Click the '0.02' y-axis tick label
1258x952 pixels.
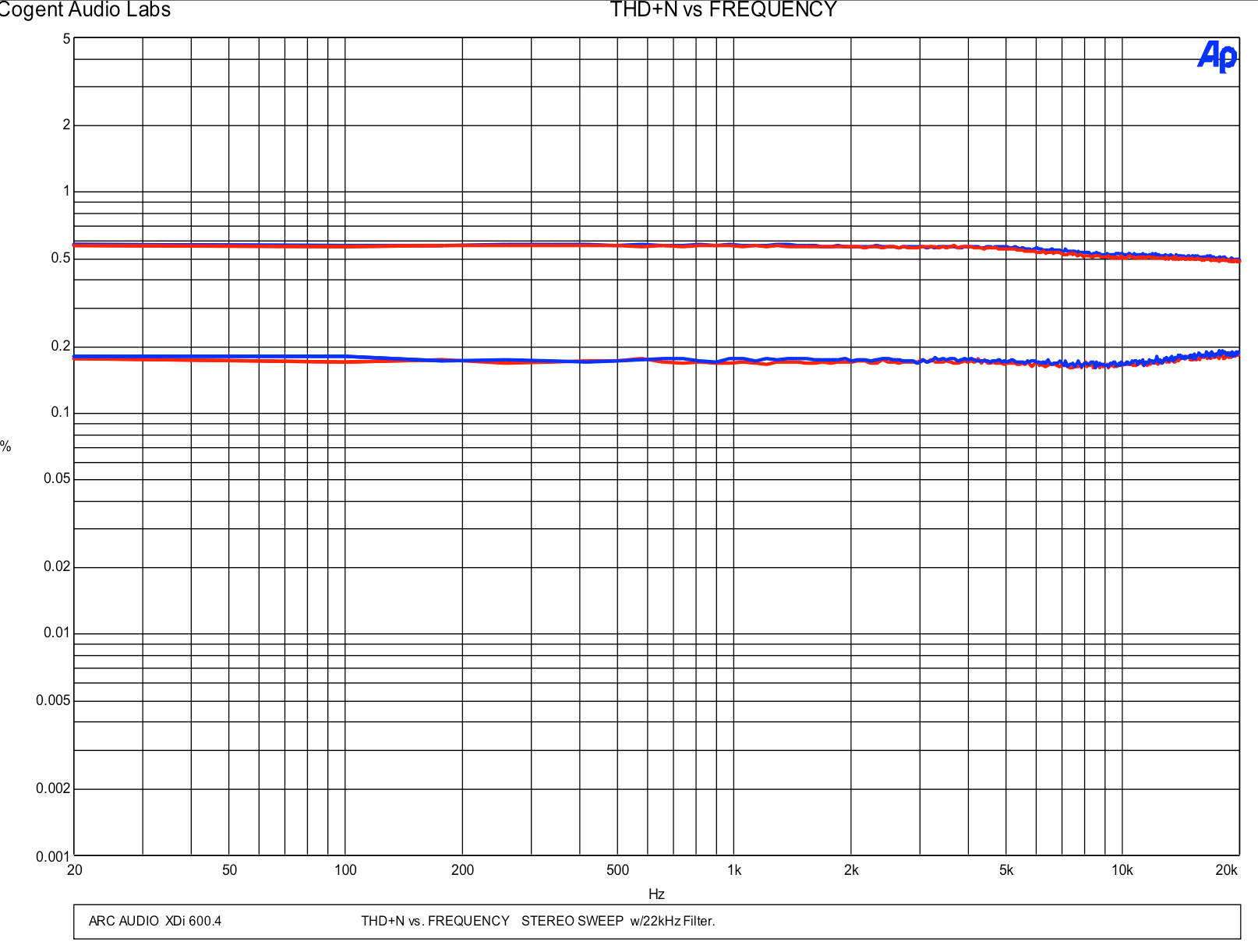pyautogui.click(x=57, y=566)
